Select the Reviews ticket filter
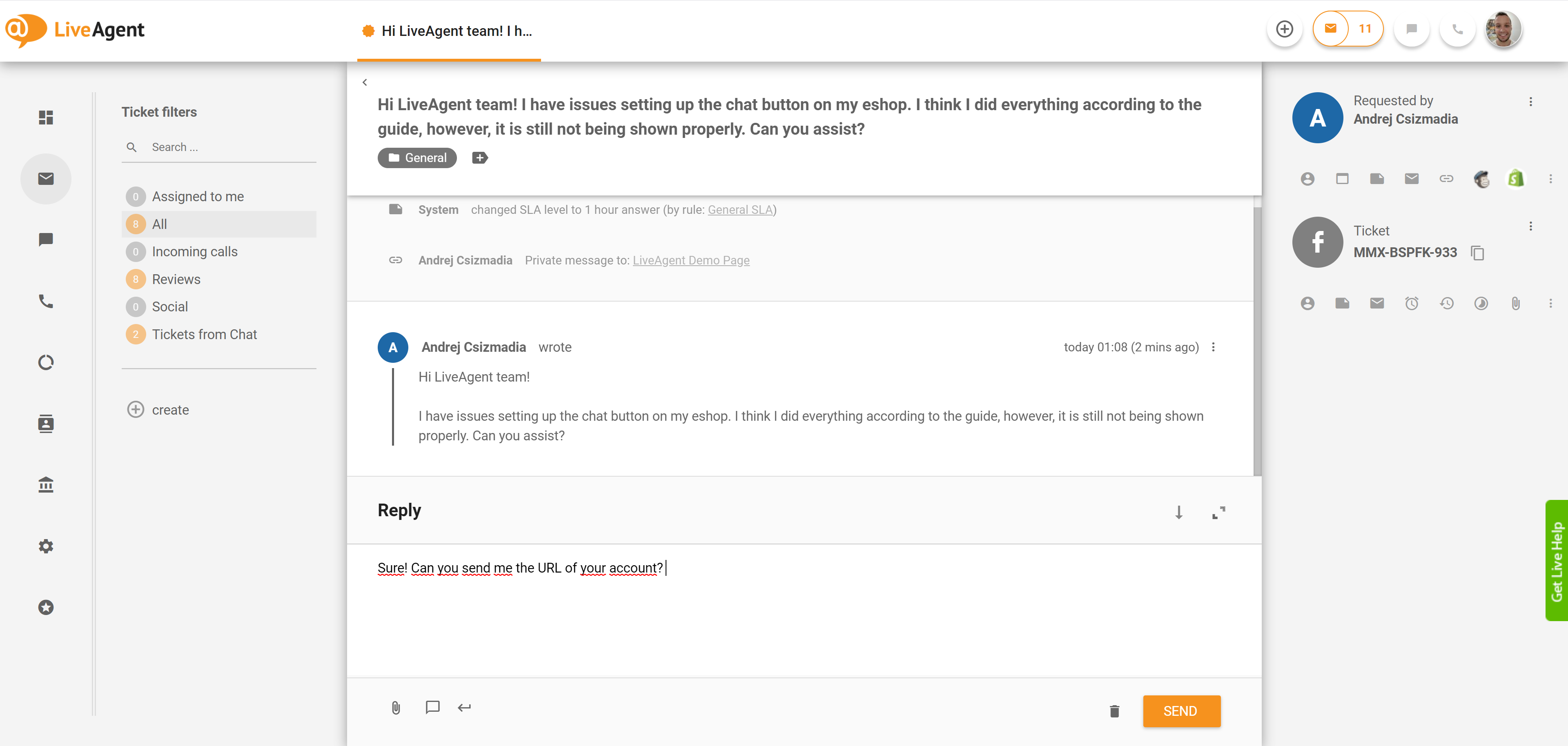 coord(176,279)
